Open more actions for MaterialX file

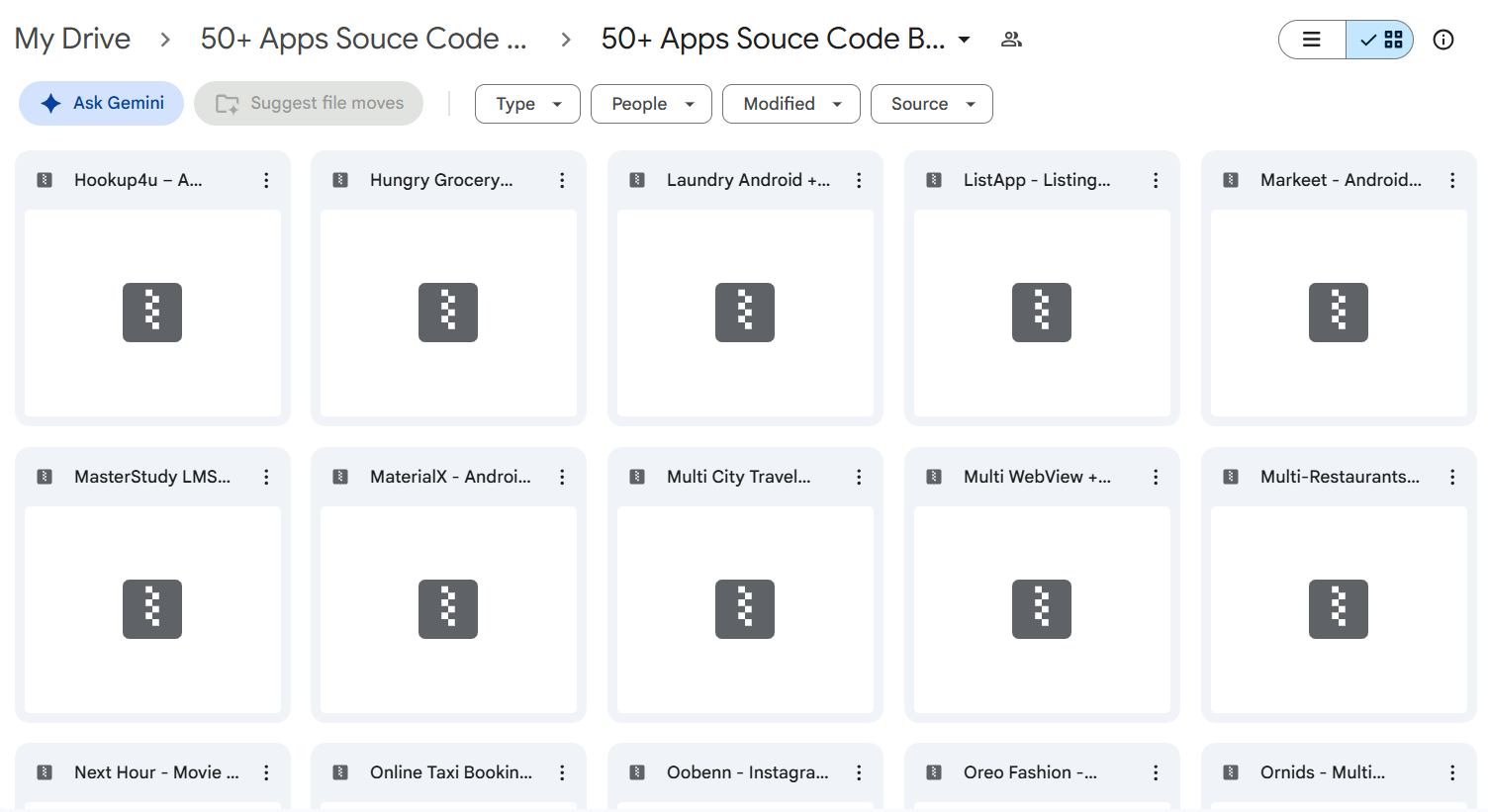562,477
